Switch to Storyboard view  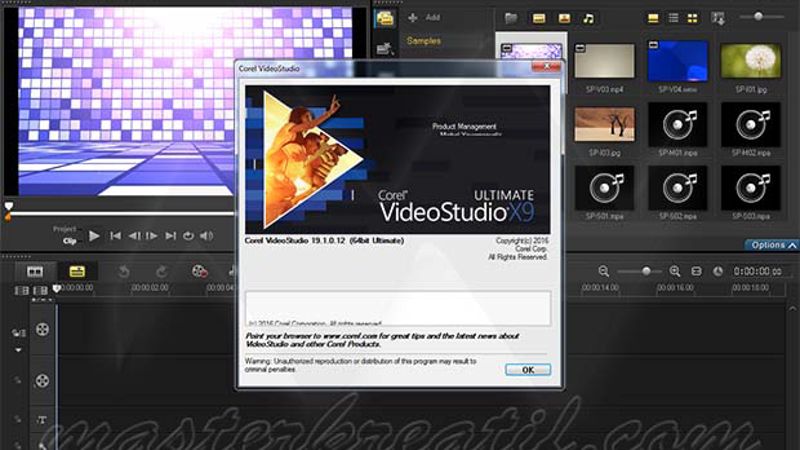coord(35,271)
